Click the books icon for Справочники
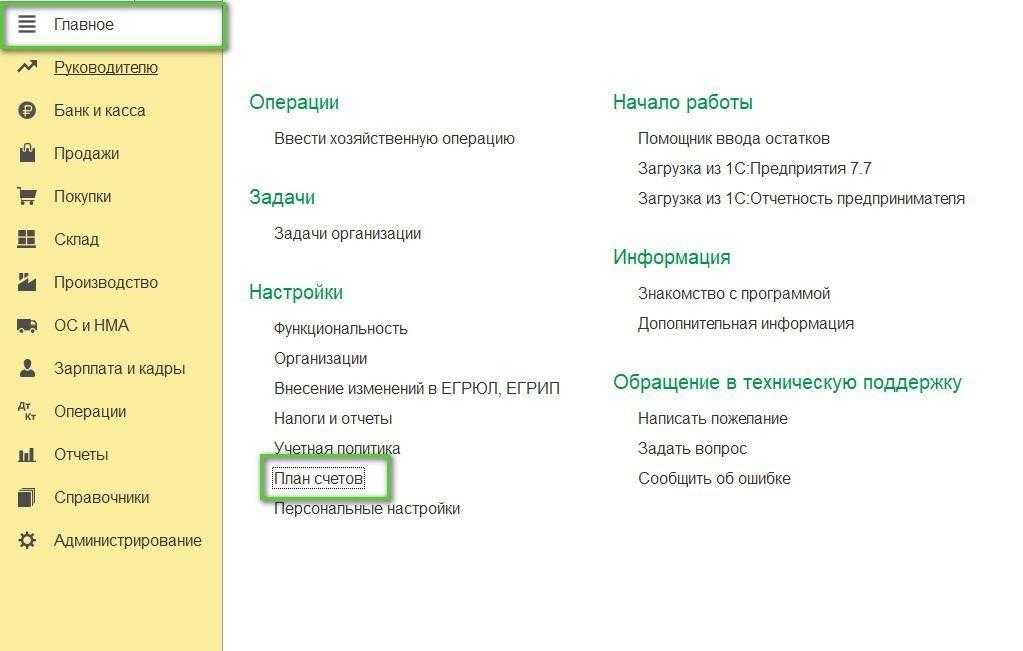The image size is (1023, 651). pos(27,497)
